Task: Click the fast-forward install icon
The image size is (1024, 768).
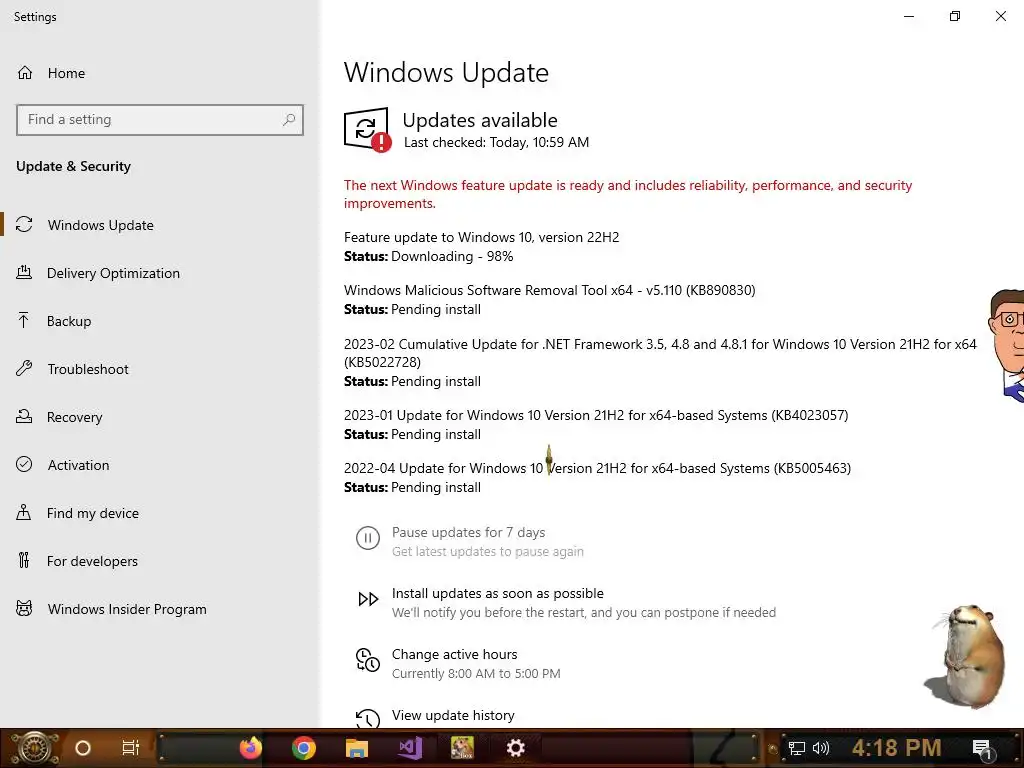Action: click(368, 599)
